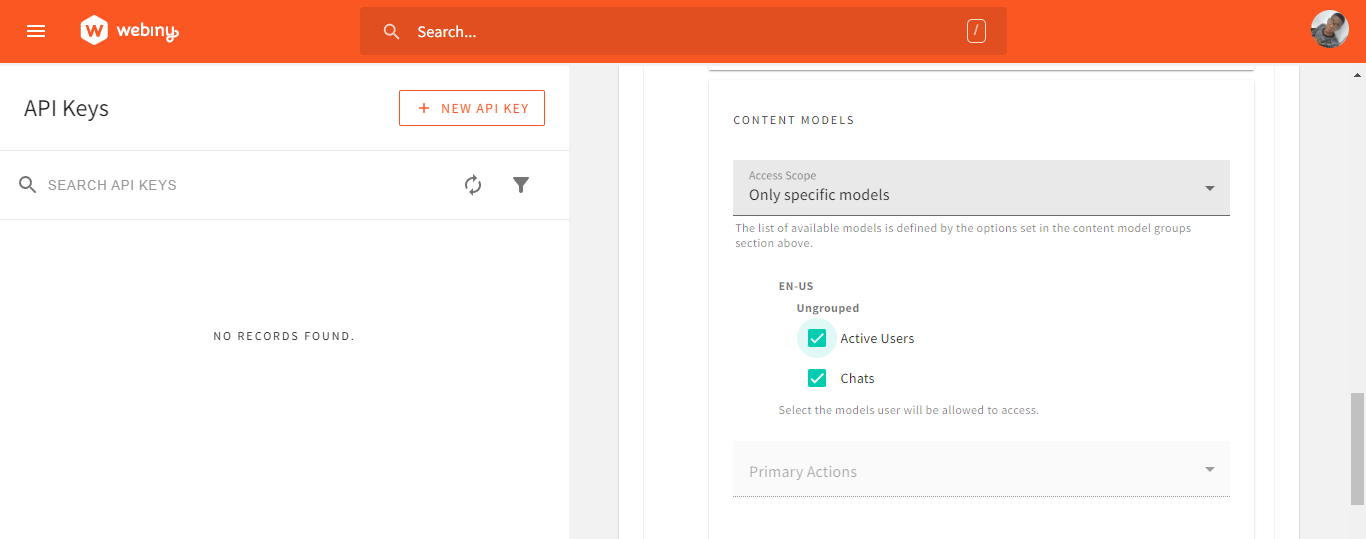Image resolution: width=1366 pixels, height=539 pixels.
Task: Open the user avatar menu
Action: [1330, 30]
